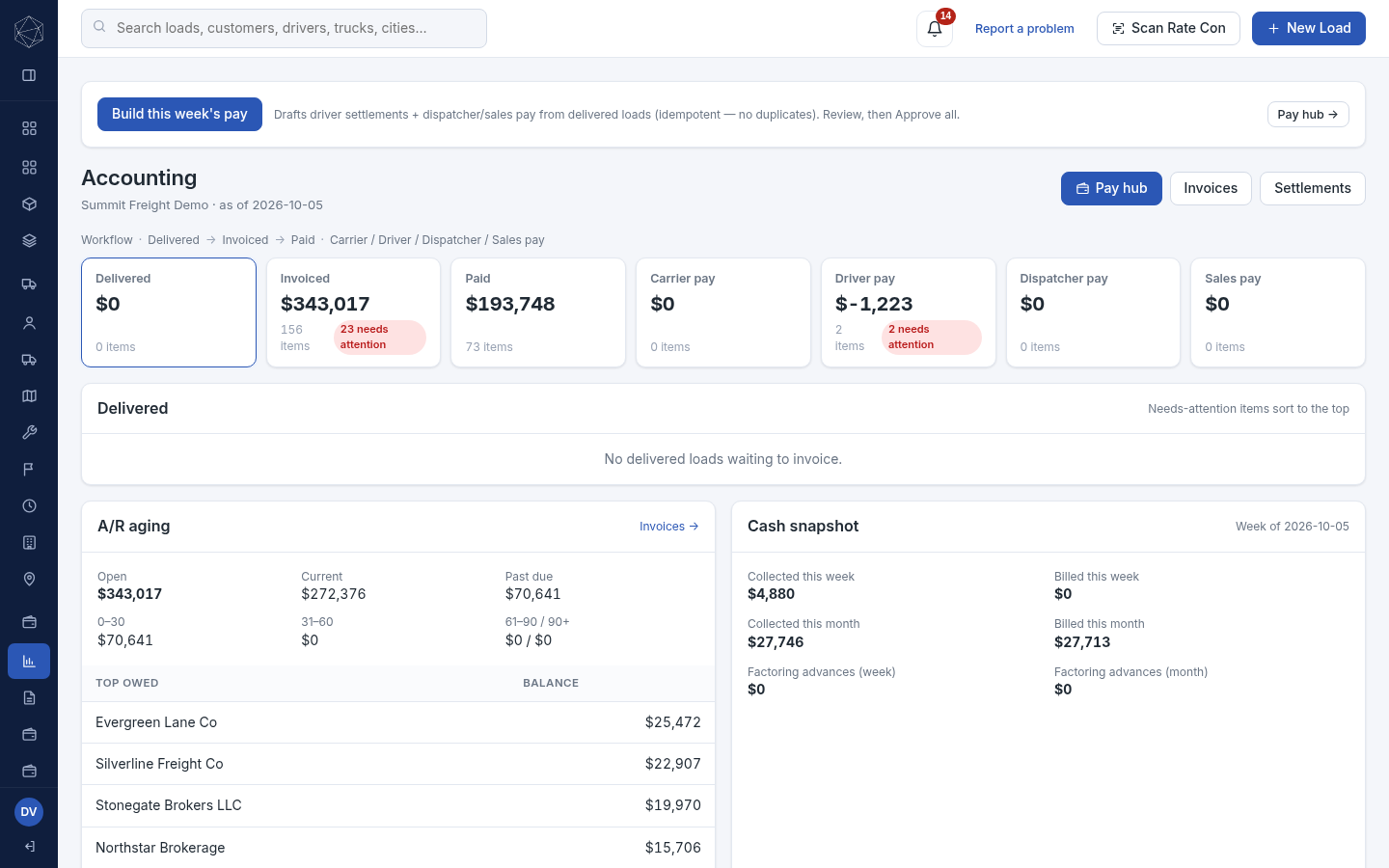The image size is (1389, 868).
Task: Open the map pin location sidebar icon
Action: coord(29,579)
